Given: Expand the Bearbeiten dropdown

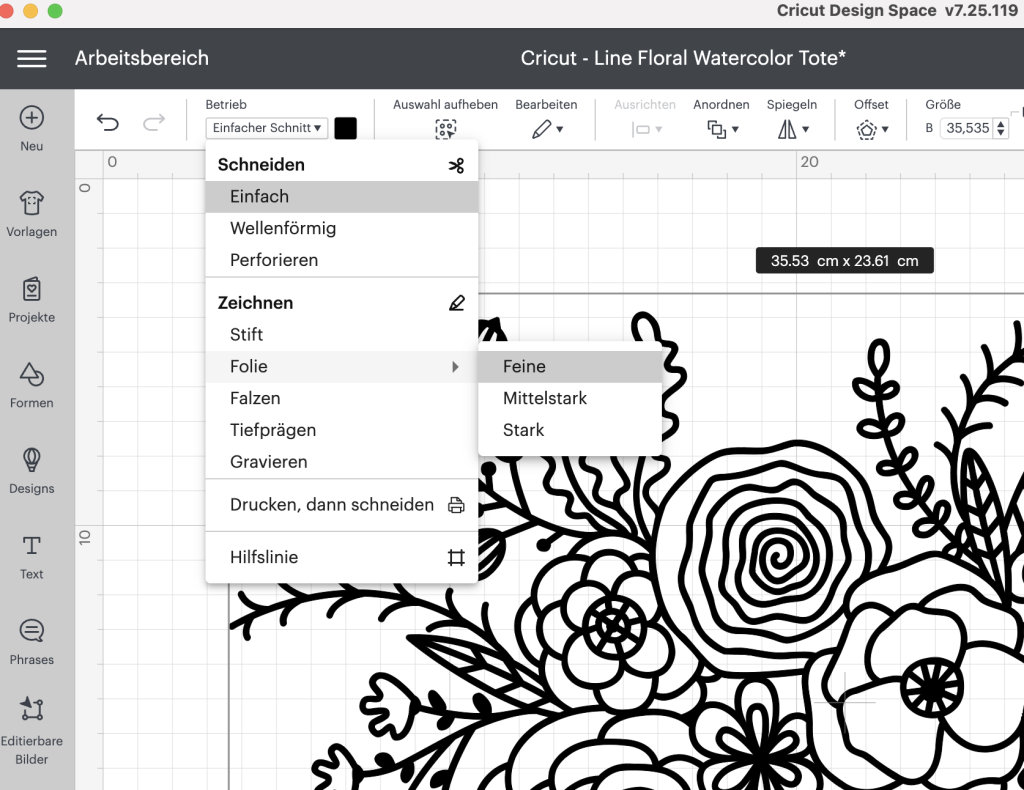Looking at the screenshot, I should [546, 129].
